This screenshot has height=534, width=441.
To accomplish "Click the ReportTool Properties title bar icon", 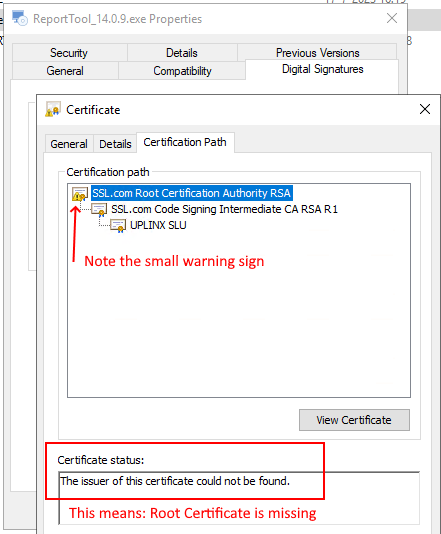I will click(20, 18).
